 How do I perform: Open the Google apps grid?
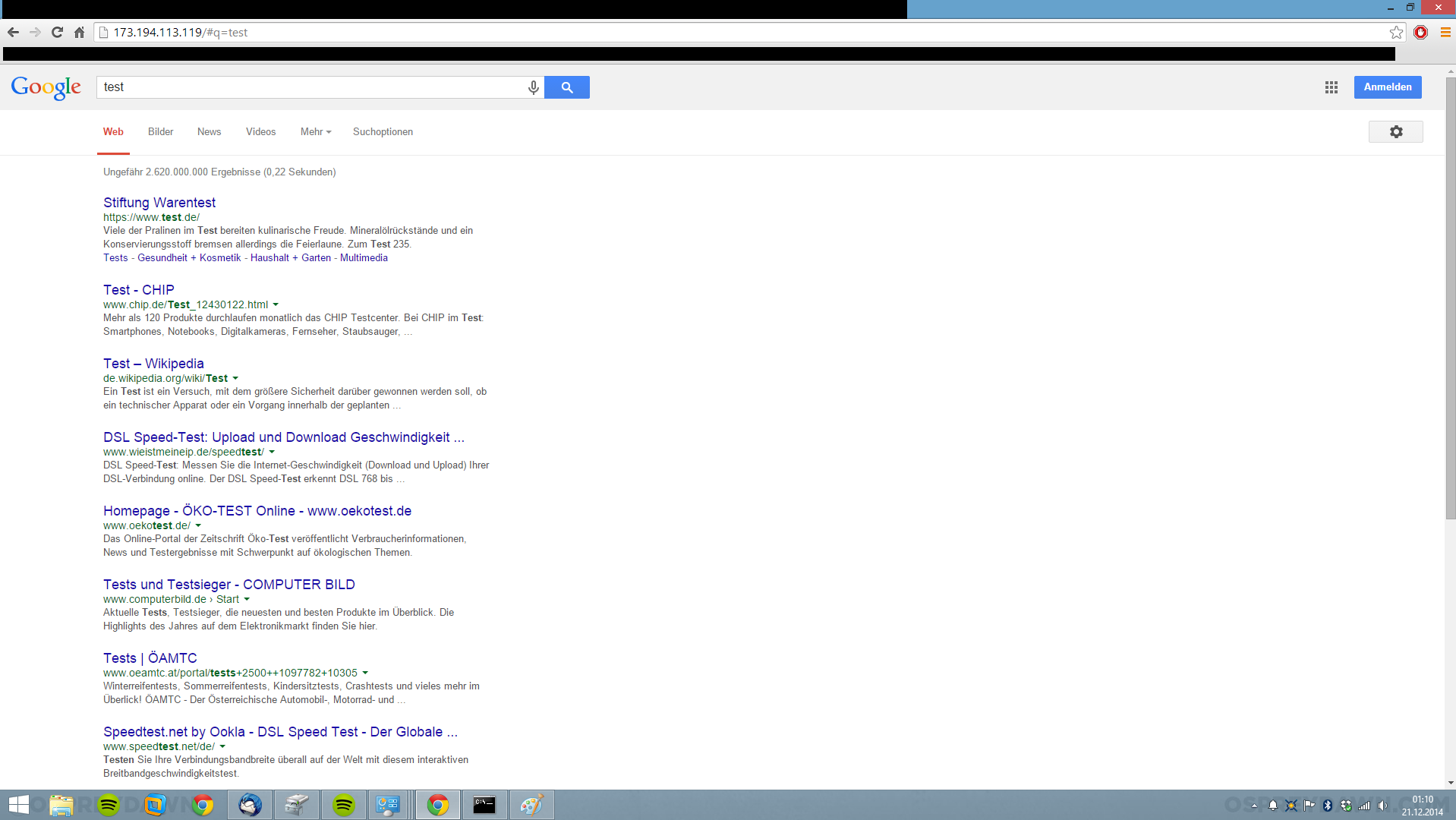pos(1332,87)
